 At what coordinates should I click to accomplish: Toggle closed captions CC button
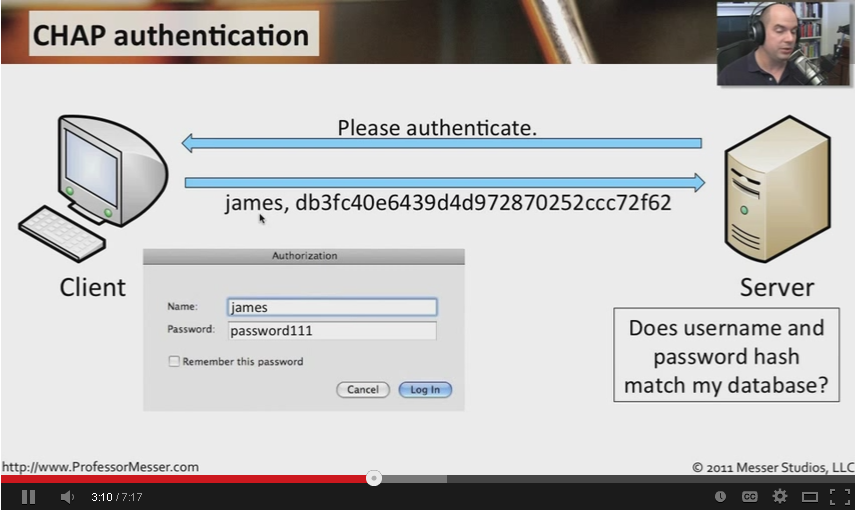(749, 496)
